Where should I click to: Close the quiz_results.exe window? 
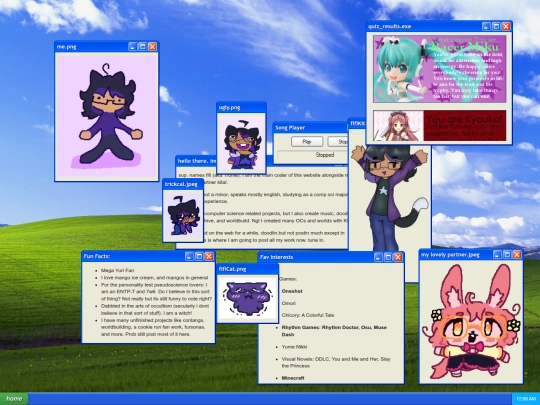click(x=506, y=26)
